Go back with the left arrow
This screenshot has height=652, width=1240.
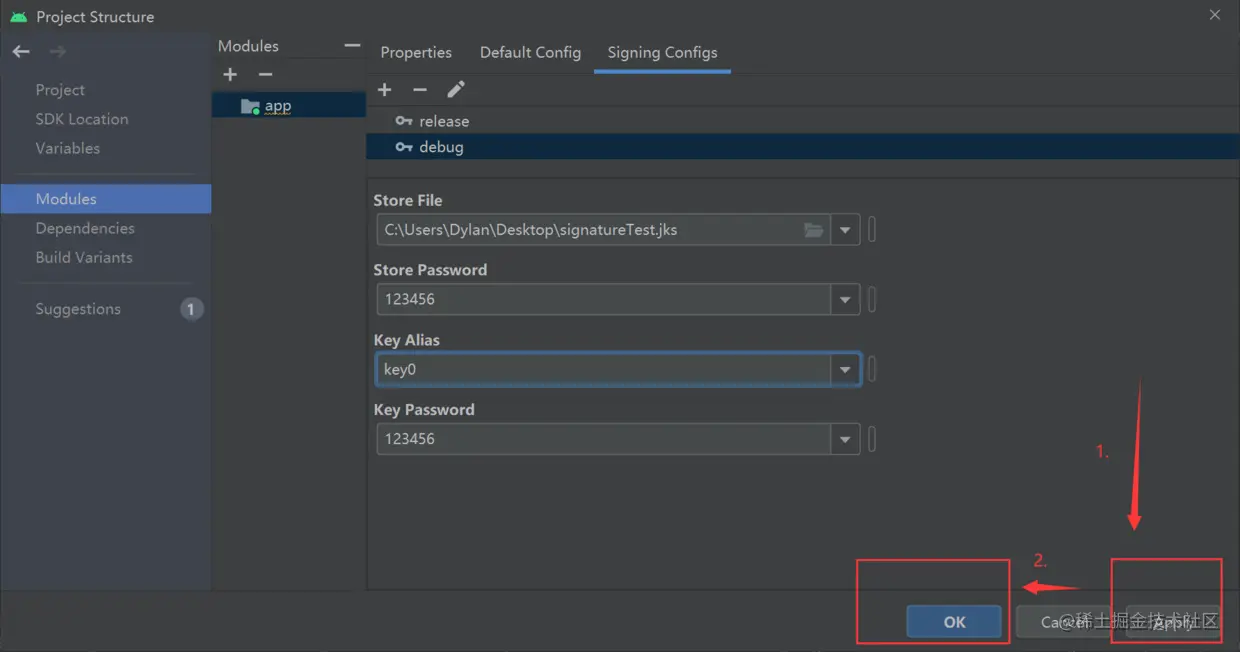(x=21, y=52)
